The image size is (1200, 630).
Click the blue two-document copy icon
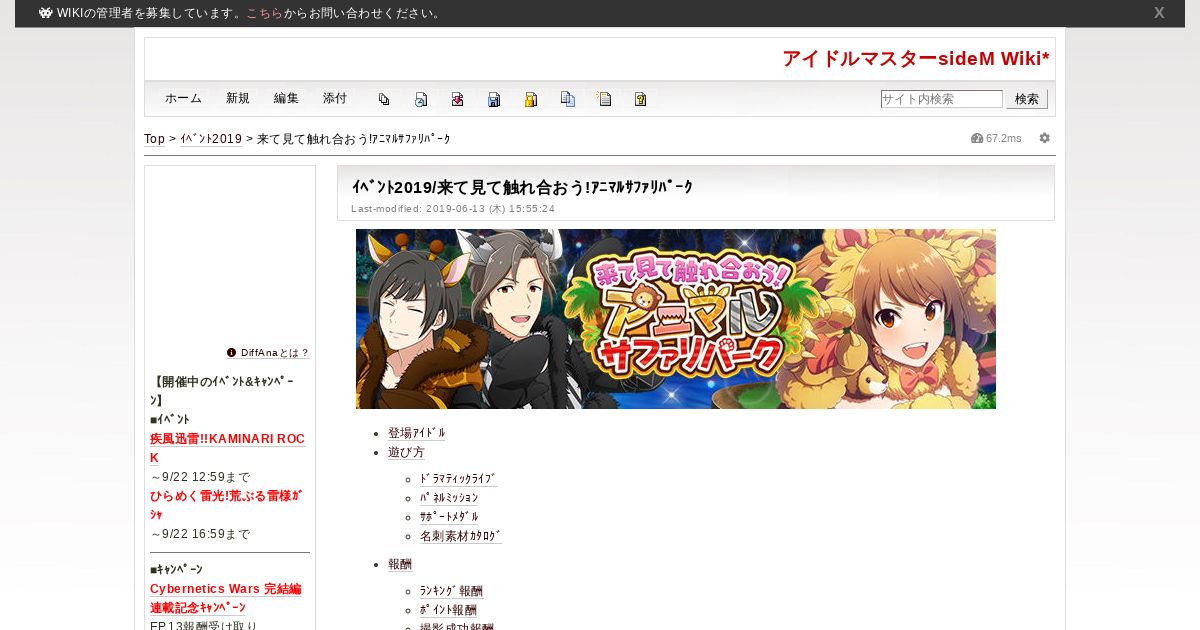click(x=568, y=99)
